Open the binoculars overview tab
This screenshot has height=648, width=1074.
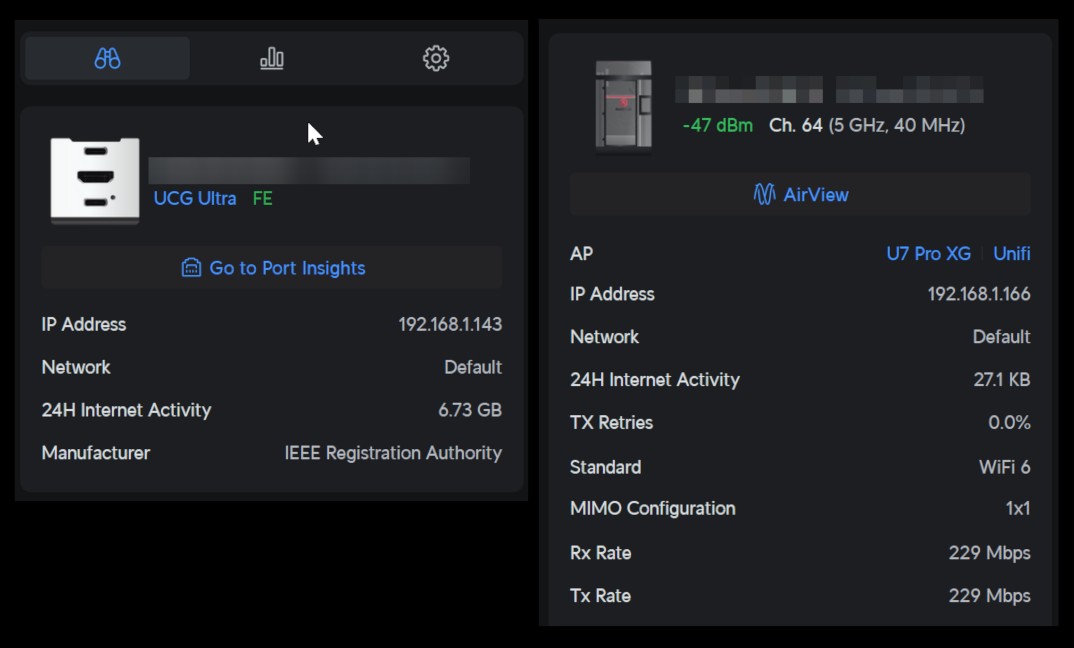click(x=107, y=59)
